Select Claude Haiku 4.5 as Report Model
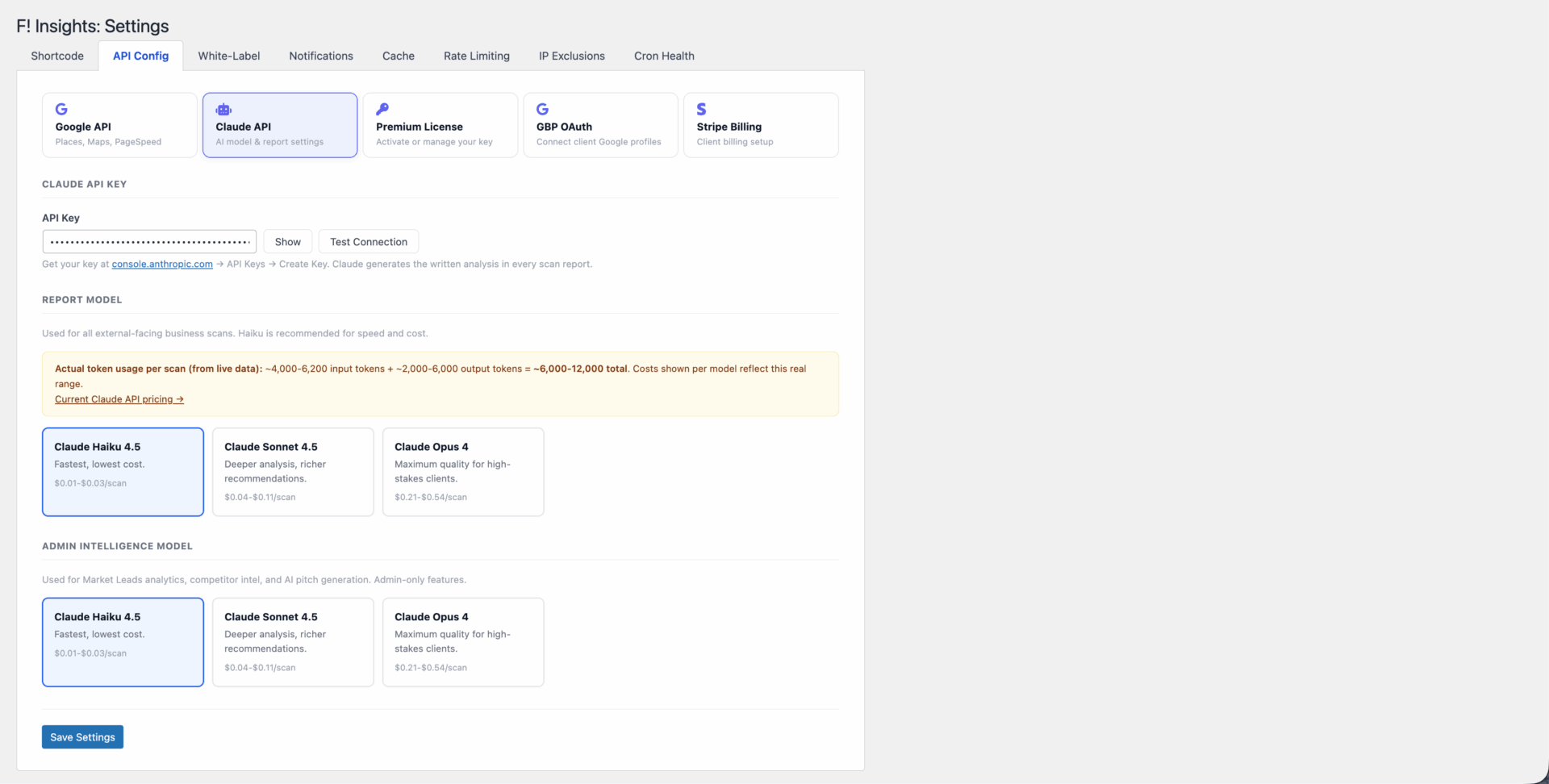This screenshot has width=1549, height=784. (x=123, y=472)
